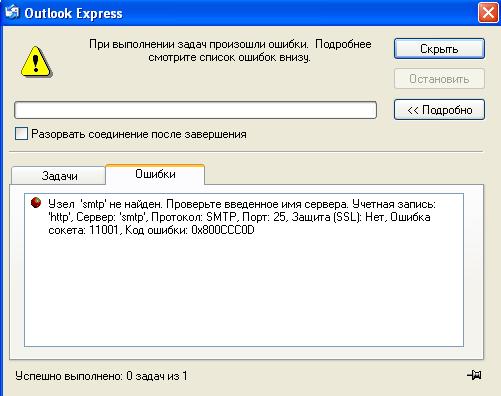Click the red error icon beside the SMTP message
The width and height of the screenshot is (501, 396).
(36, 202)
